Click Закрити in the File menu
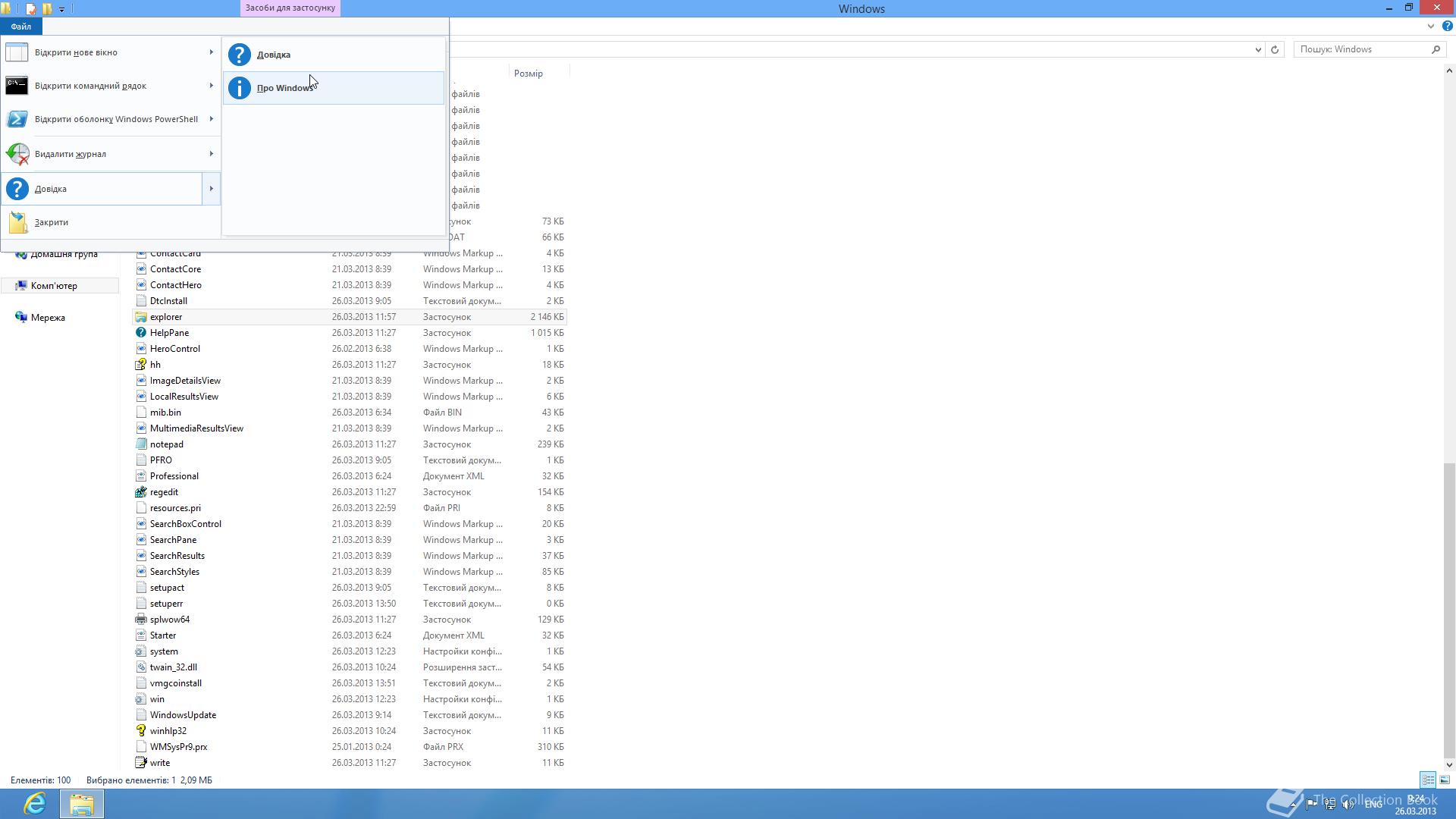The image size is (1456, 819). [110, 222]
